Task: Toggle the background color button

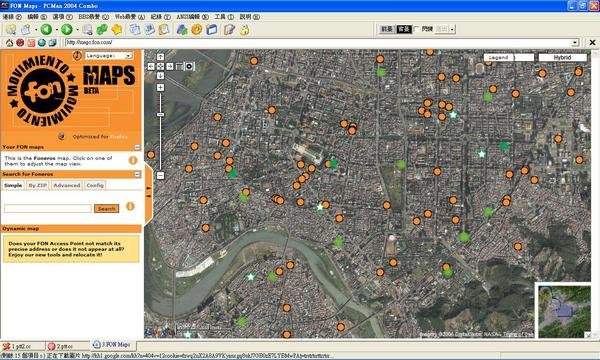Action: [403, 29]
